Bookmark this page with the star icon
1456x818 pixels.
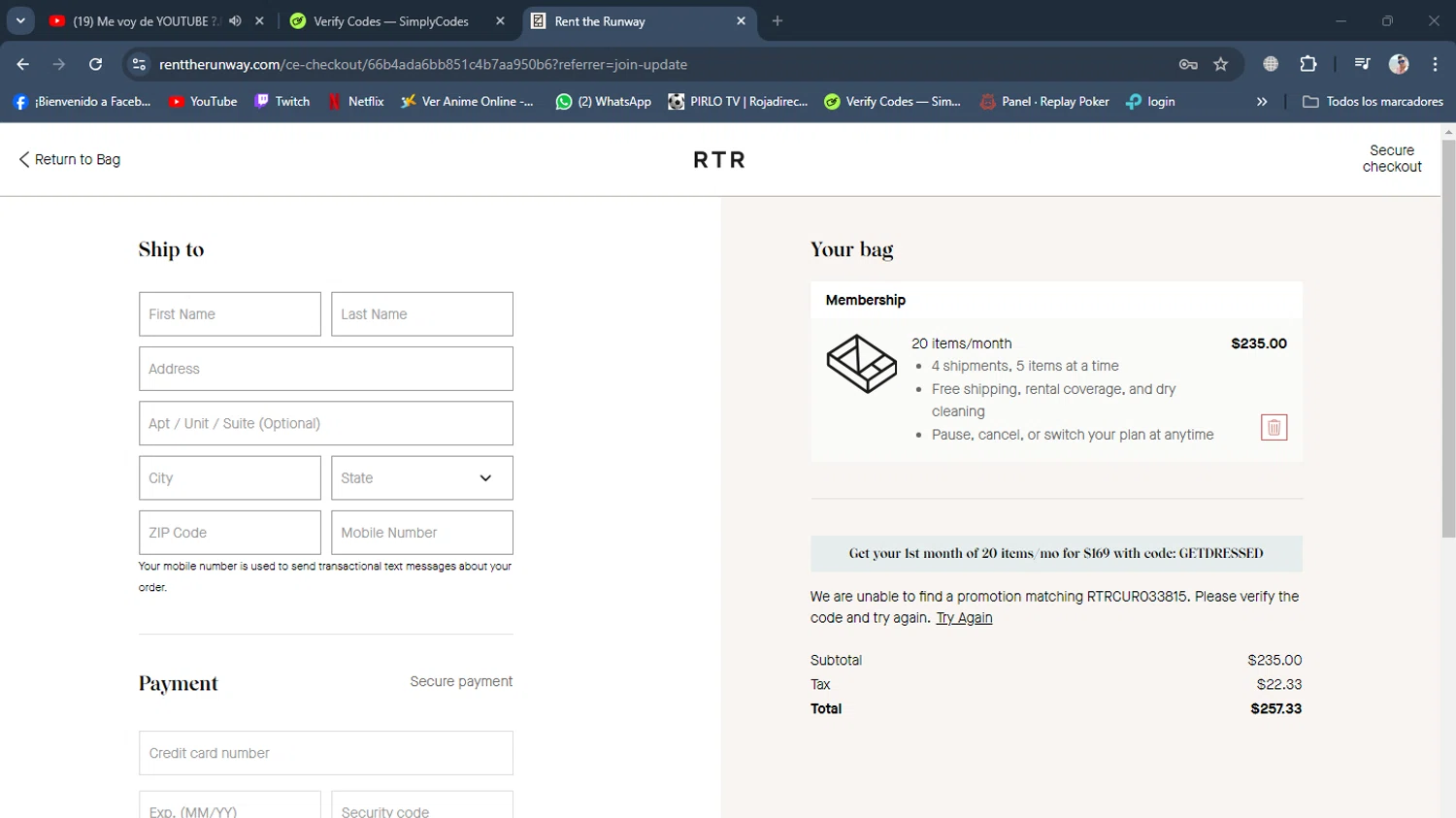pyautogui.click(x=1221, y=64)
